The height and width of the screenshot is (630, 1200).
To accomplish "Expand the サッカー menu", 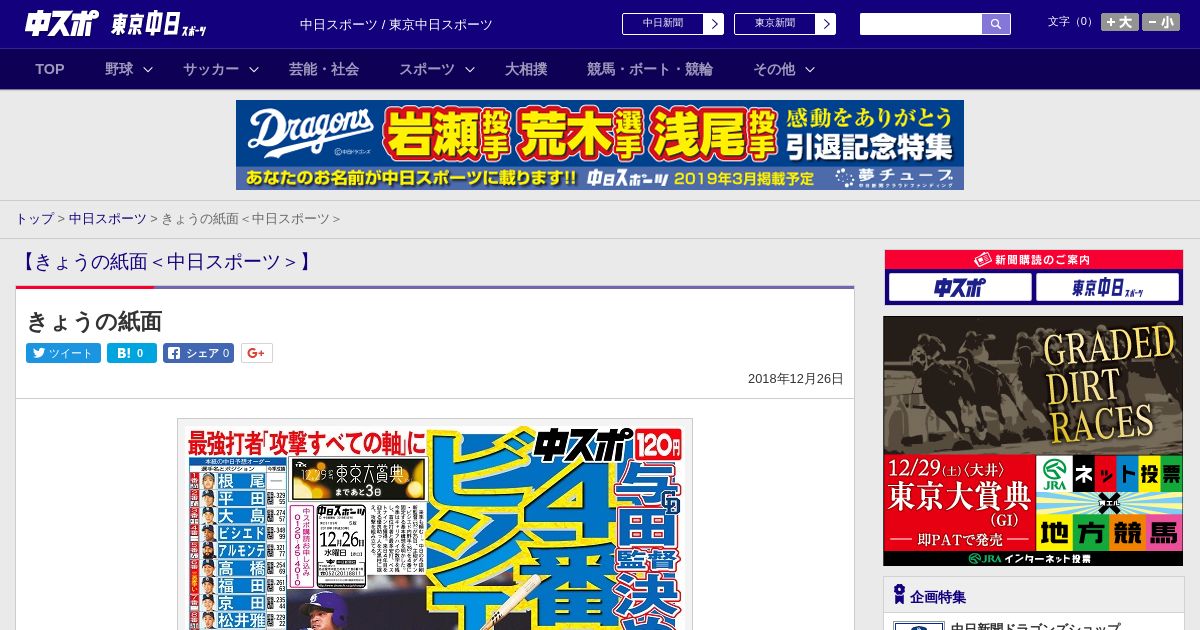I will coord(221,69).
